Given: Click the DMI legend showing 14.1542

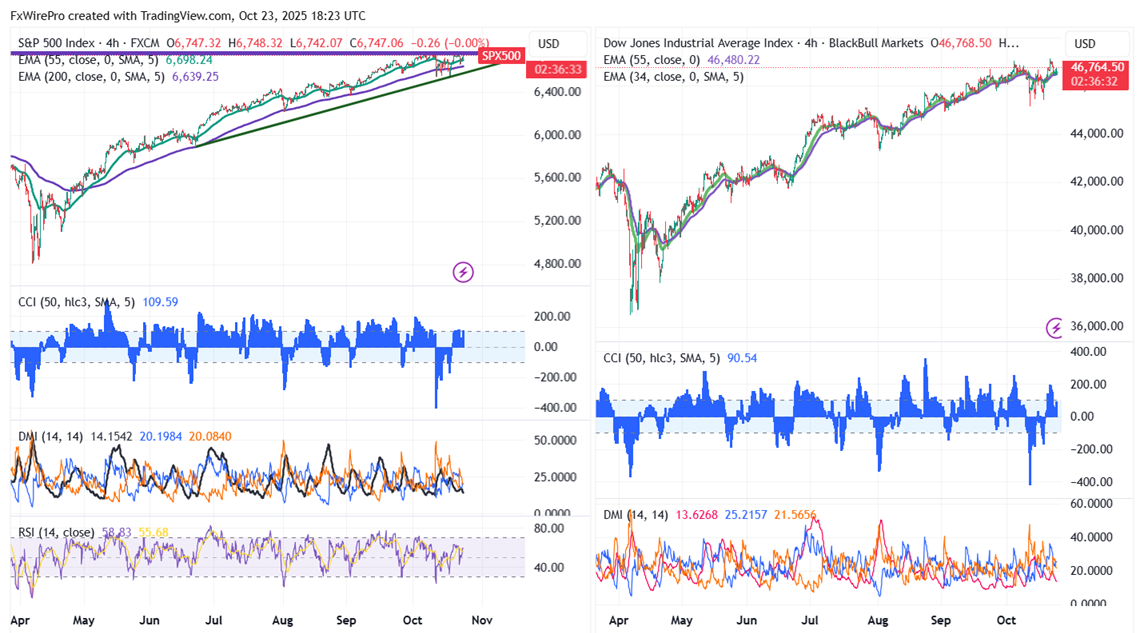Looking at the screenshot, I should (x=124, y=436).
